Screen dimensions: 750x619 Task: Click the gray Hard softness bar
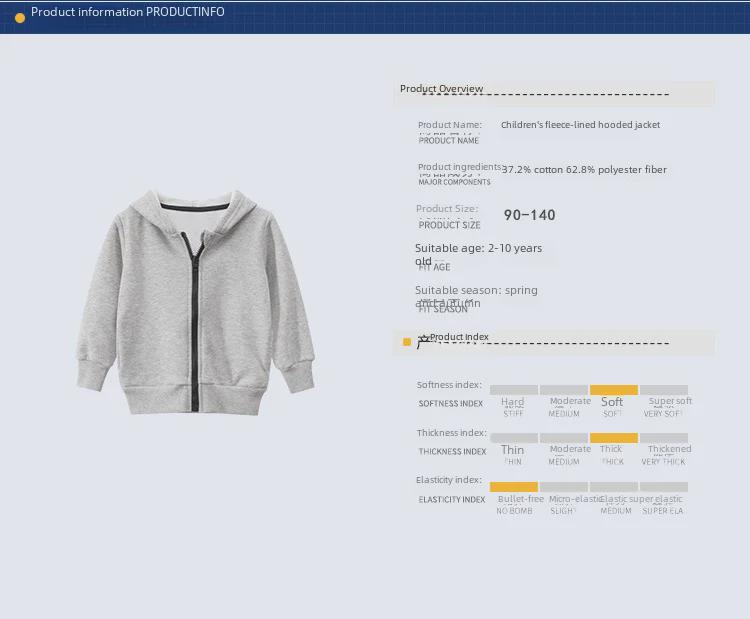pos(514,390)
